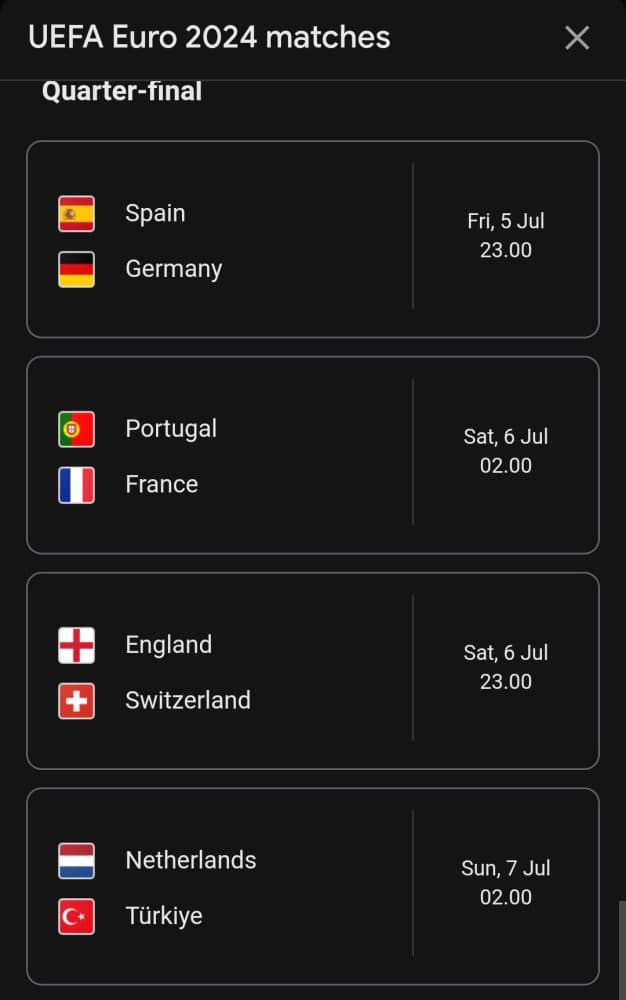Open the Spain team name link
This screenshot has height=1000, width=626.
155,213
